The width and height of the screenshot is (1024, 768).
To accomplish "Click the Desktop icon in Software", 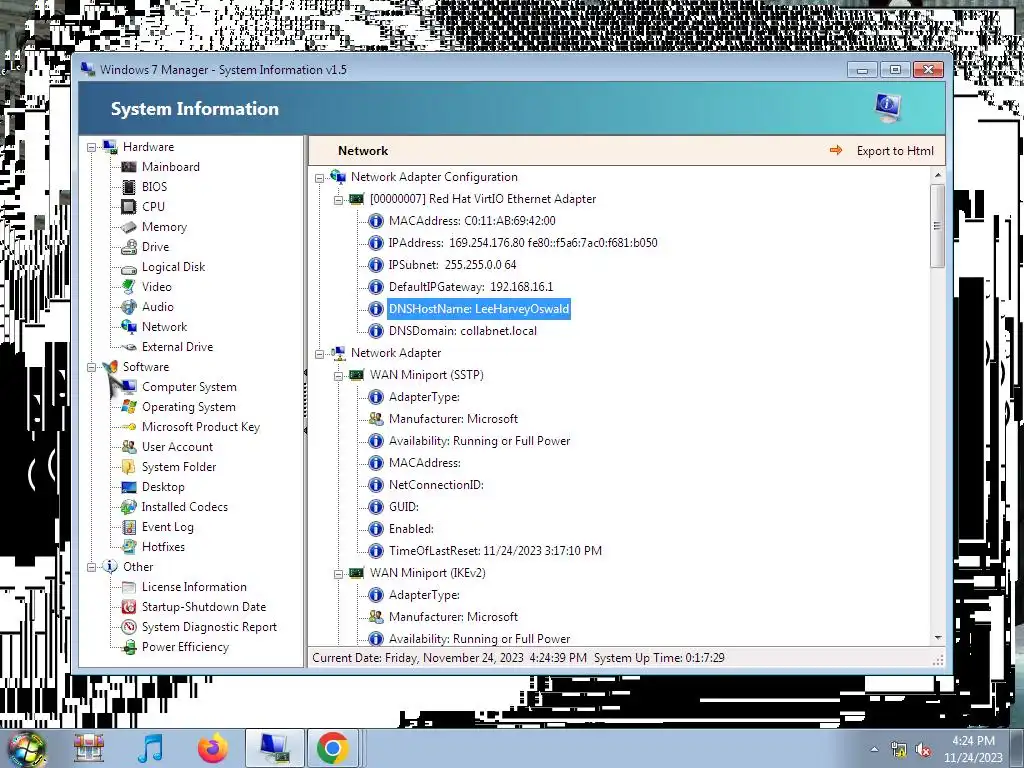I will [x=129, y=487].
